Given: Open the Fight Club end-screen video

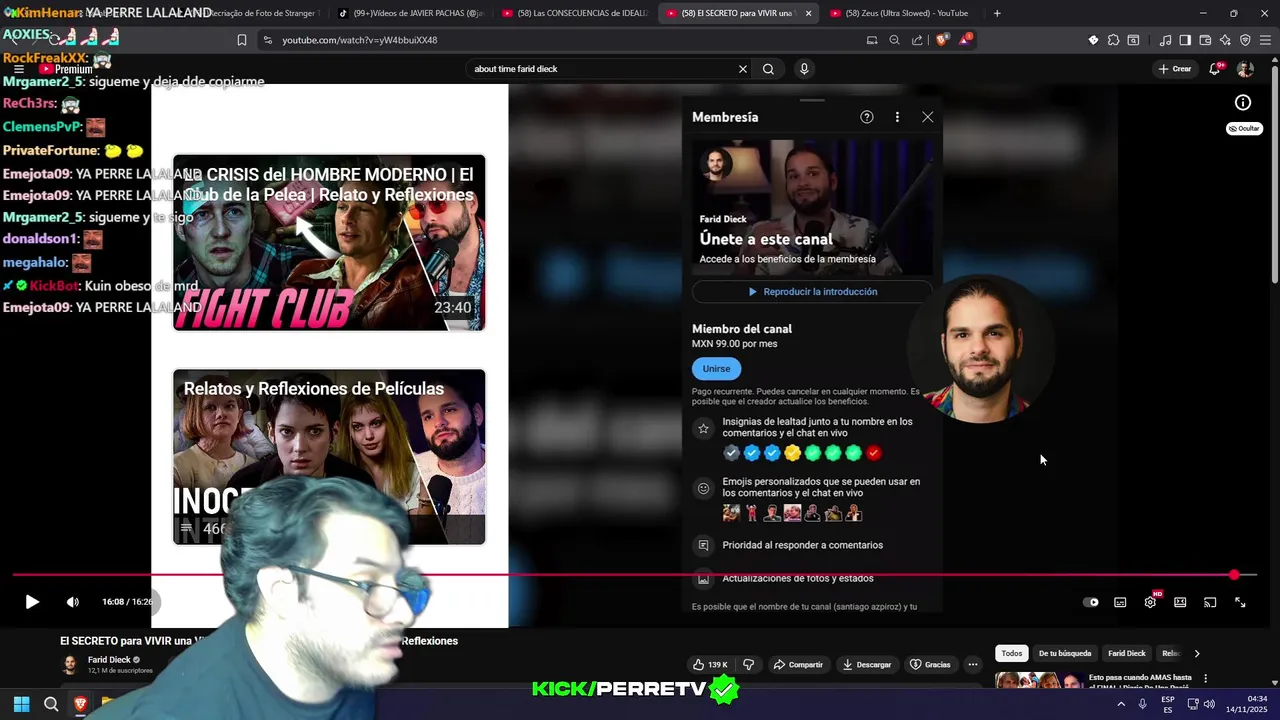Looking at the screenshot, I should pyautogui.click(x=329, y=242).
